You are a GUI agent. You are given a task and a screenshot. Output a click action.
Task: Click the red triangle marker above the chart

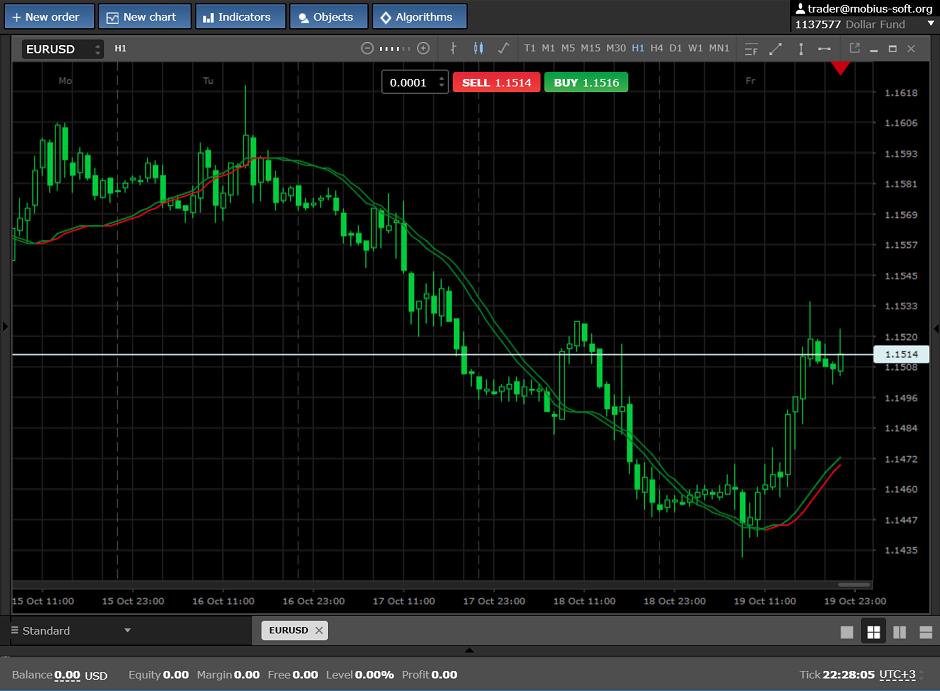[840, 68]
